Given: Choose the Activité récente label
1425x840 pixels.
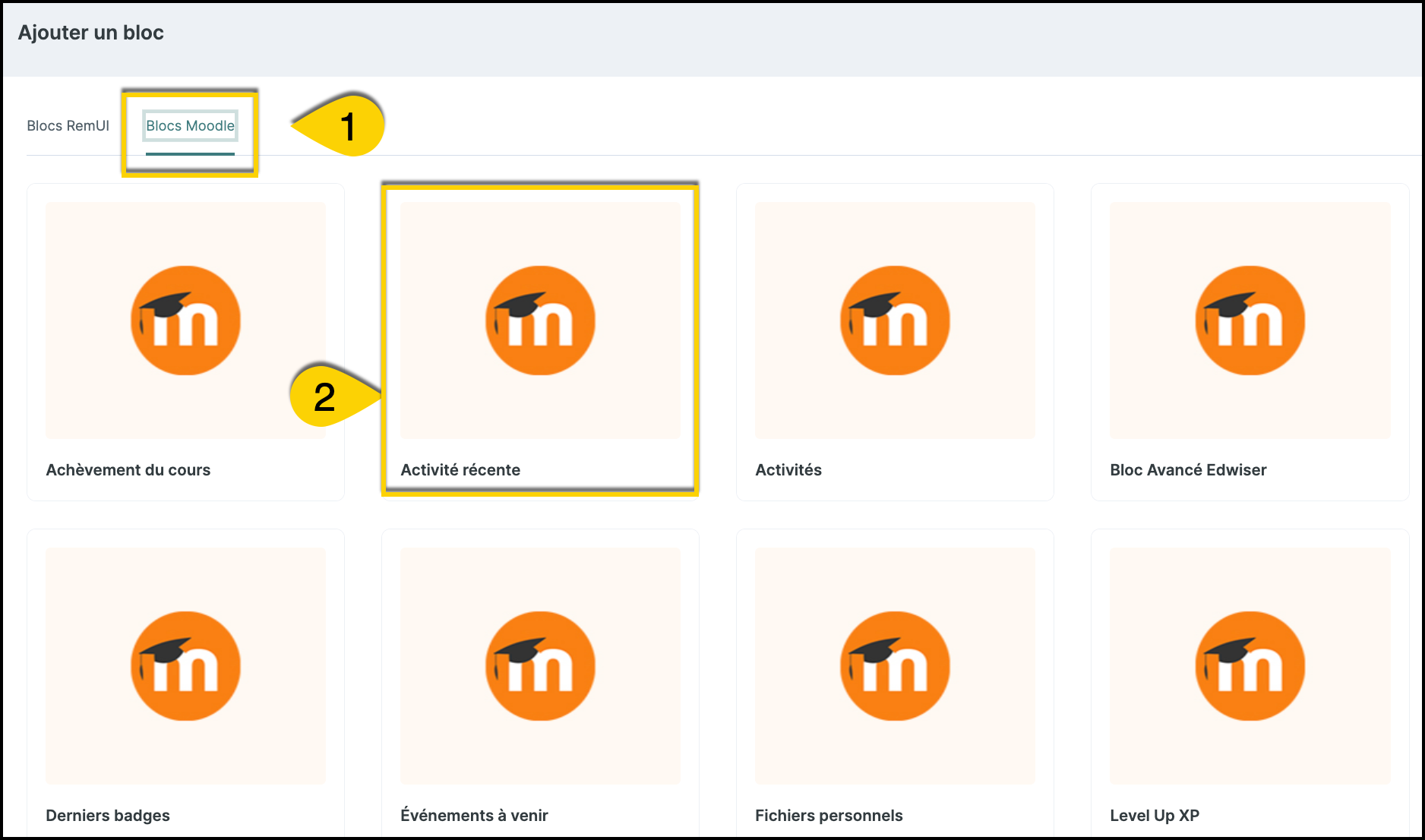Looking at the screenshot, I should [460, 470].
